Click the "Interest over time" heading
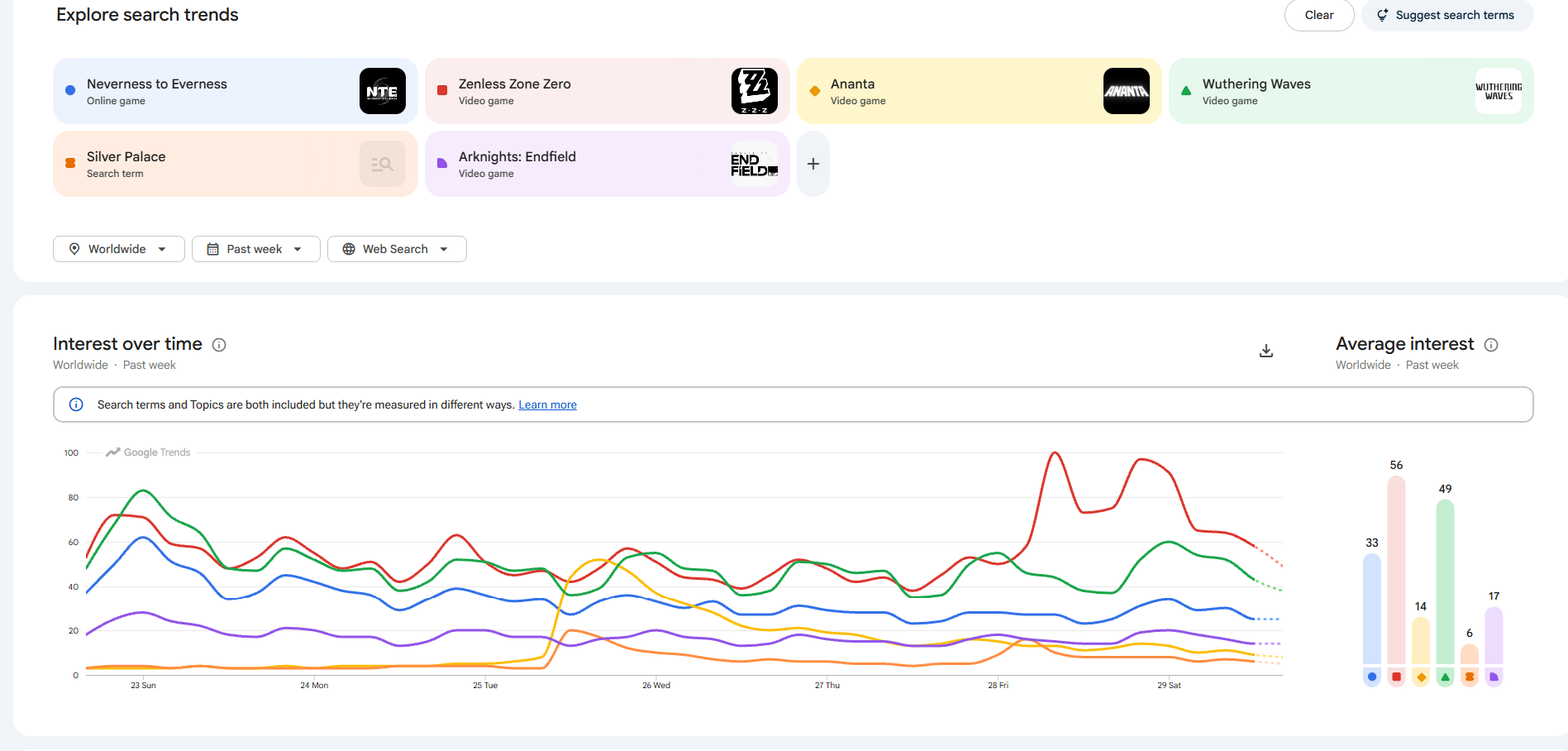This screenshot has height=751, width=1568. click(x=127, y=344)
